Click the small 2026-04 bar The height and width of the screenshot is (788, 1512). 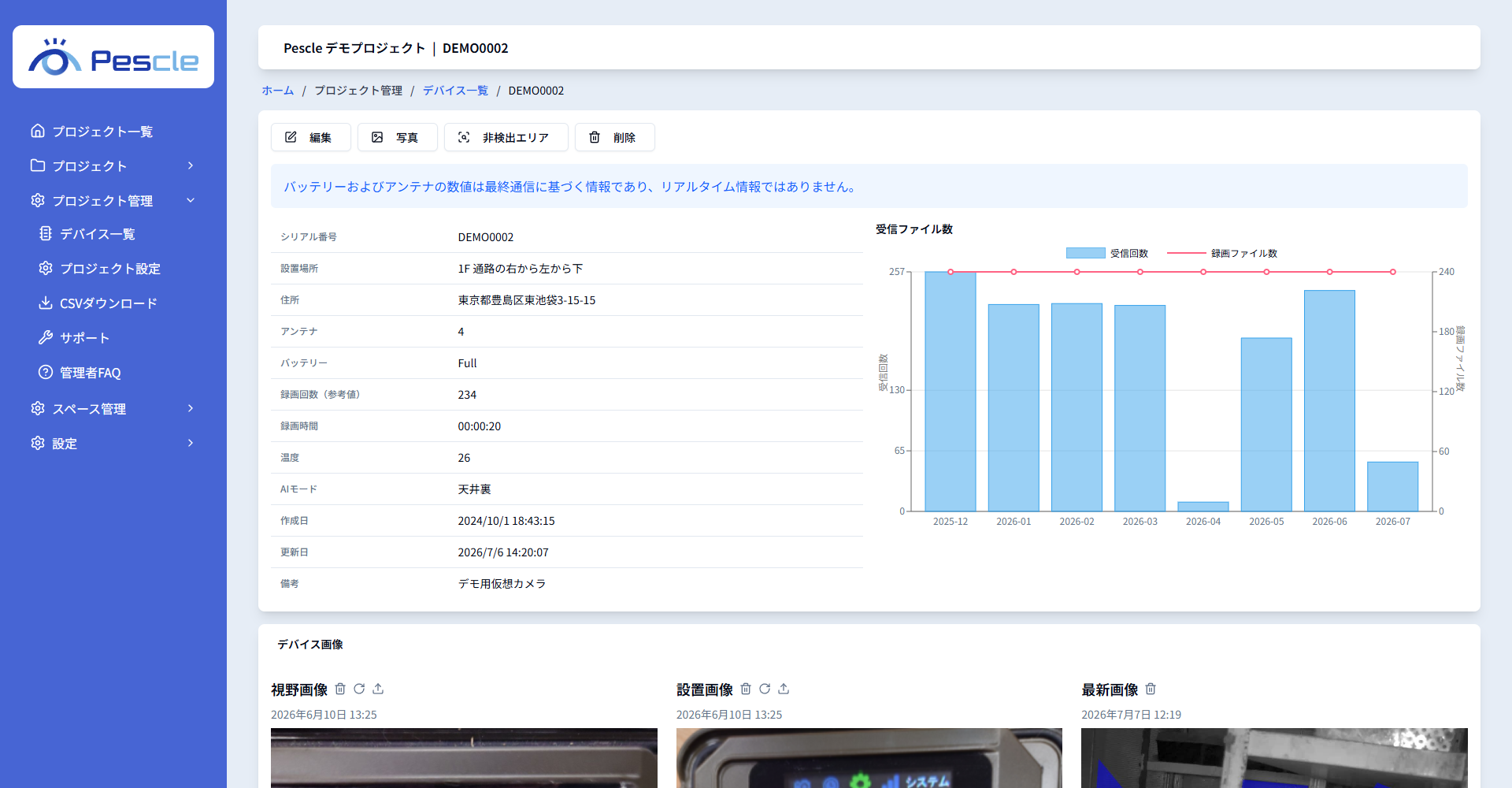(1203, 507)
